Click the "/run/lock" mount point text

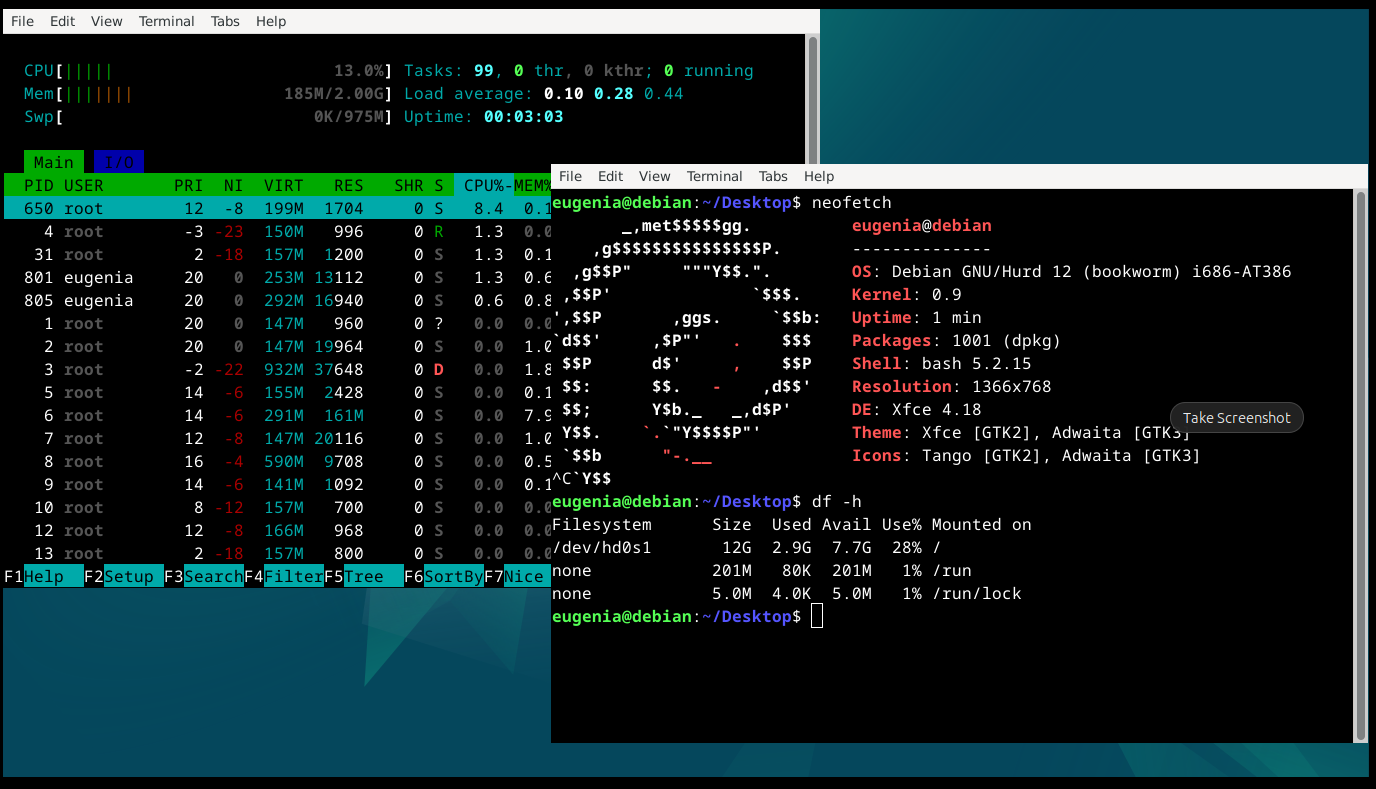pyautogui.click(x=977, y=594)
